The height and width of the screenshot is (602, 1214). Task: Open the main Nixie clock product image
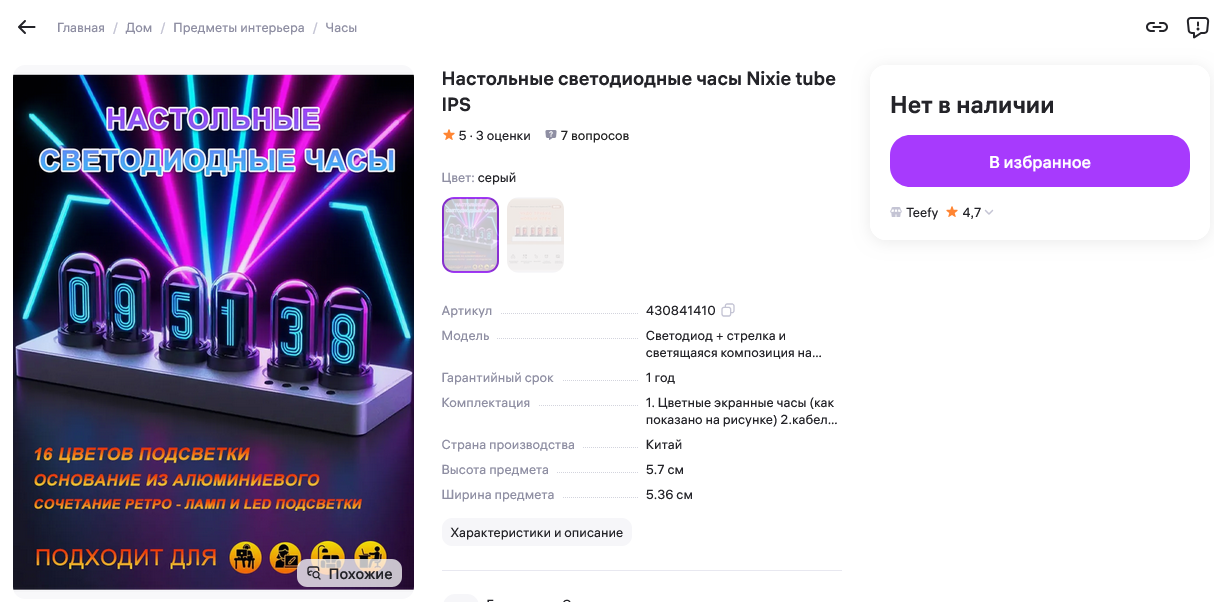coord(213,332)
